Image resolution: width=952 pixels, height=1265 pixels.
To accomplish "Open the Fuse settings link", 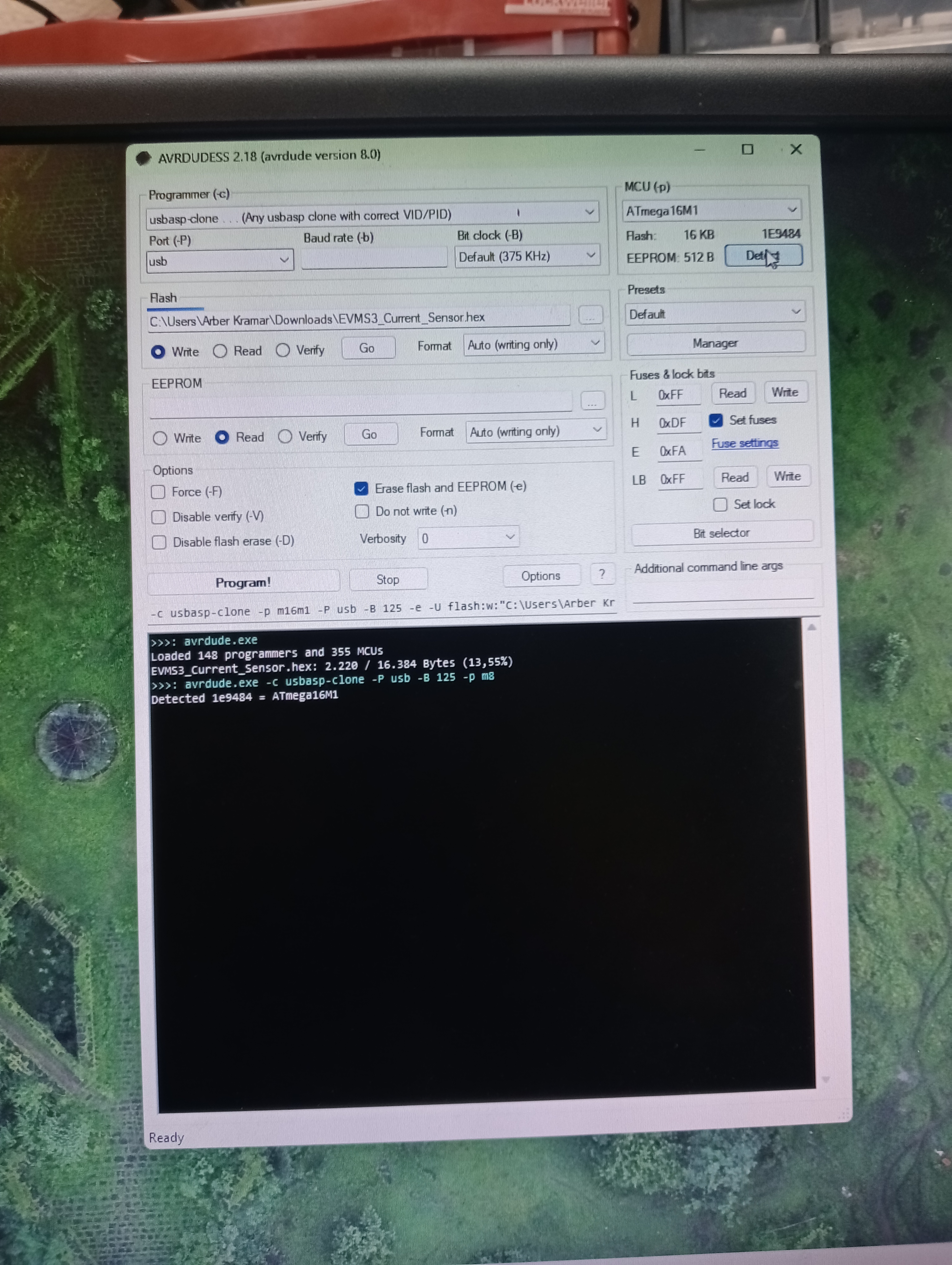I will click(x=745, y=443).
